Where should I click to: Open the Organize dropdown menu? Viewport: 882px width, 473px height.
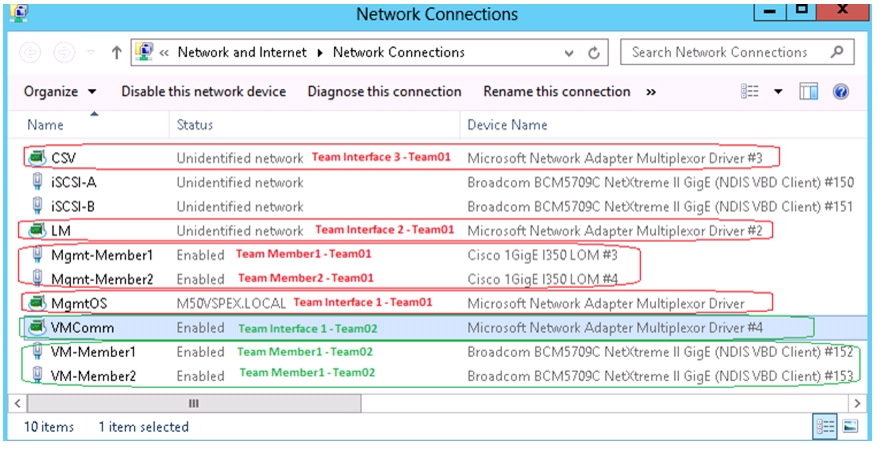click(x=60, y=91)
